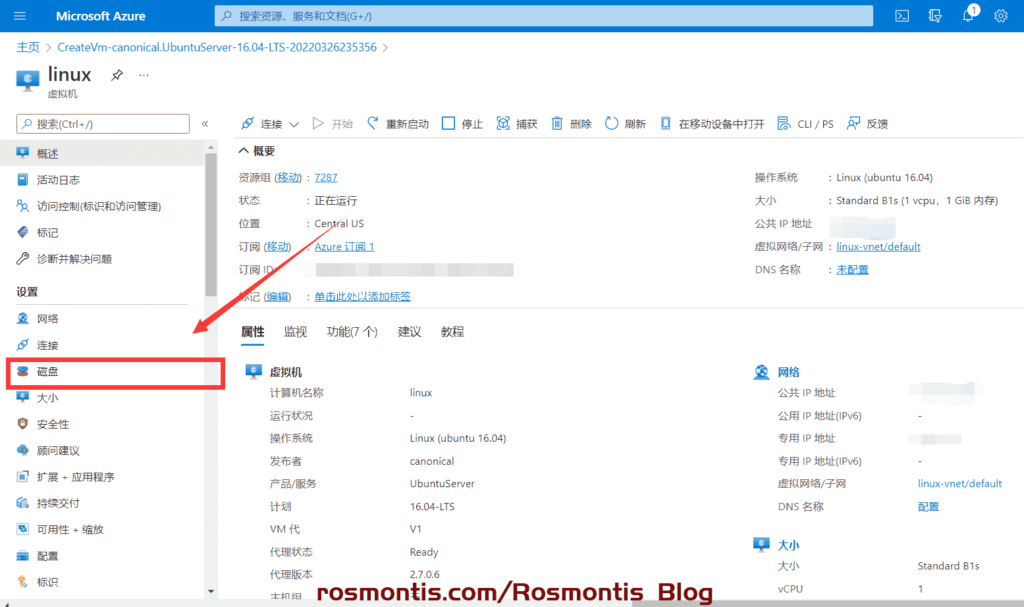This screenshot has height=607, width=1024.
Task: Click 重新启动 to restart the VM
Action: point(398,123)
